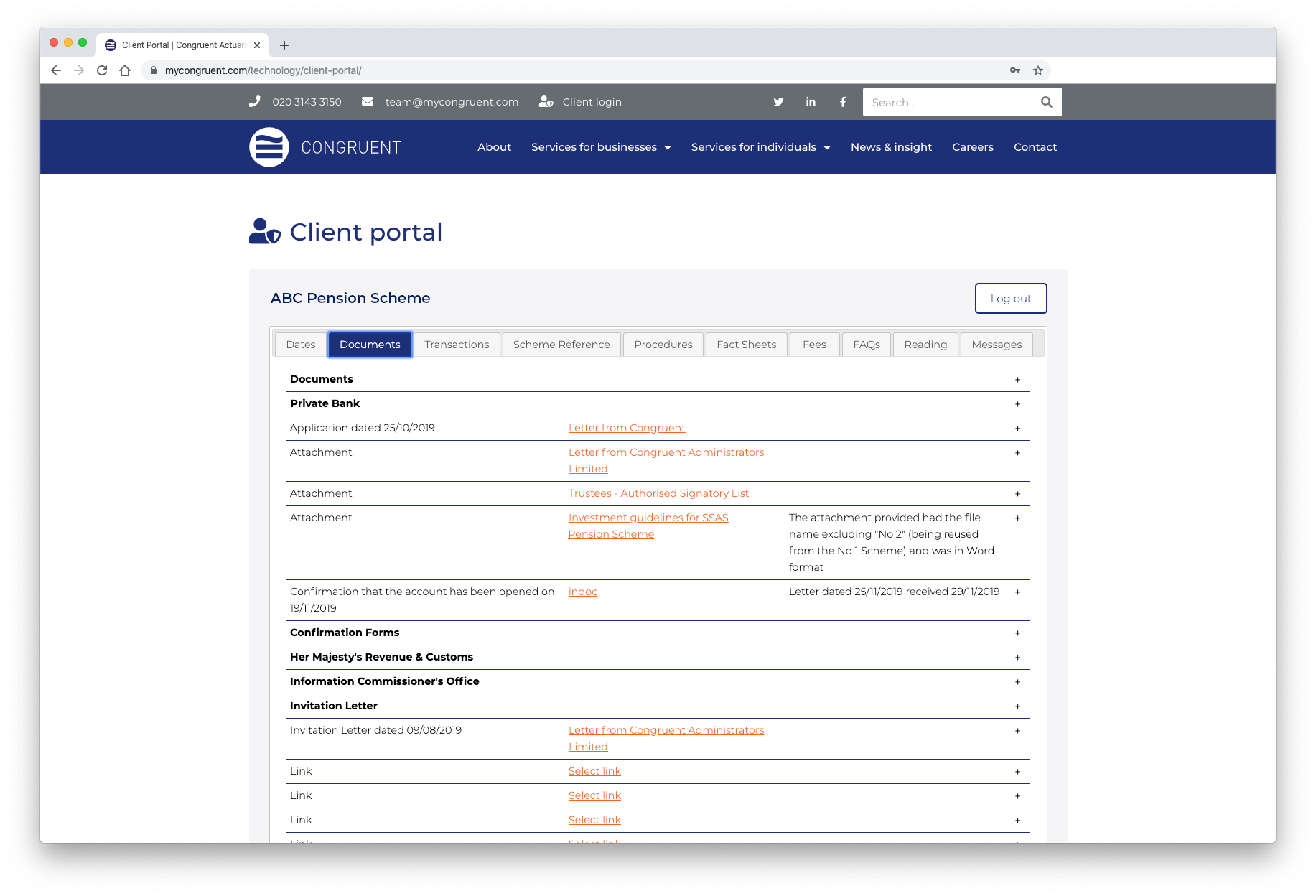Click the phone number 020 3143 3150
The height and width of the screenshot is (896, 1316).
point(307,102)
